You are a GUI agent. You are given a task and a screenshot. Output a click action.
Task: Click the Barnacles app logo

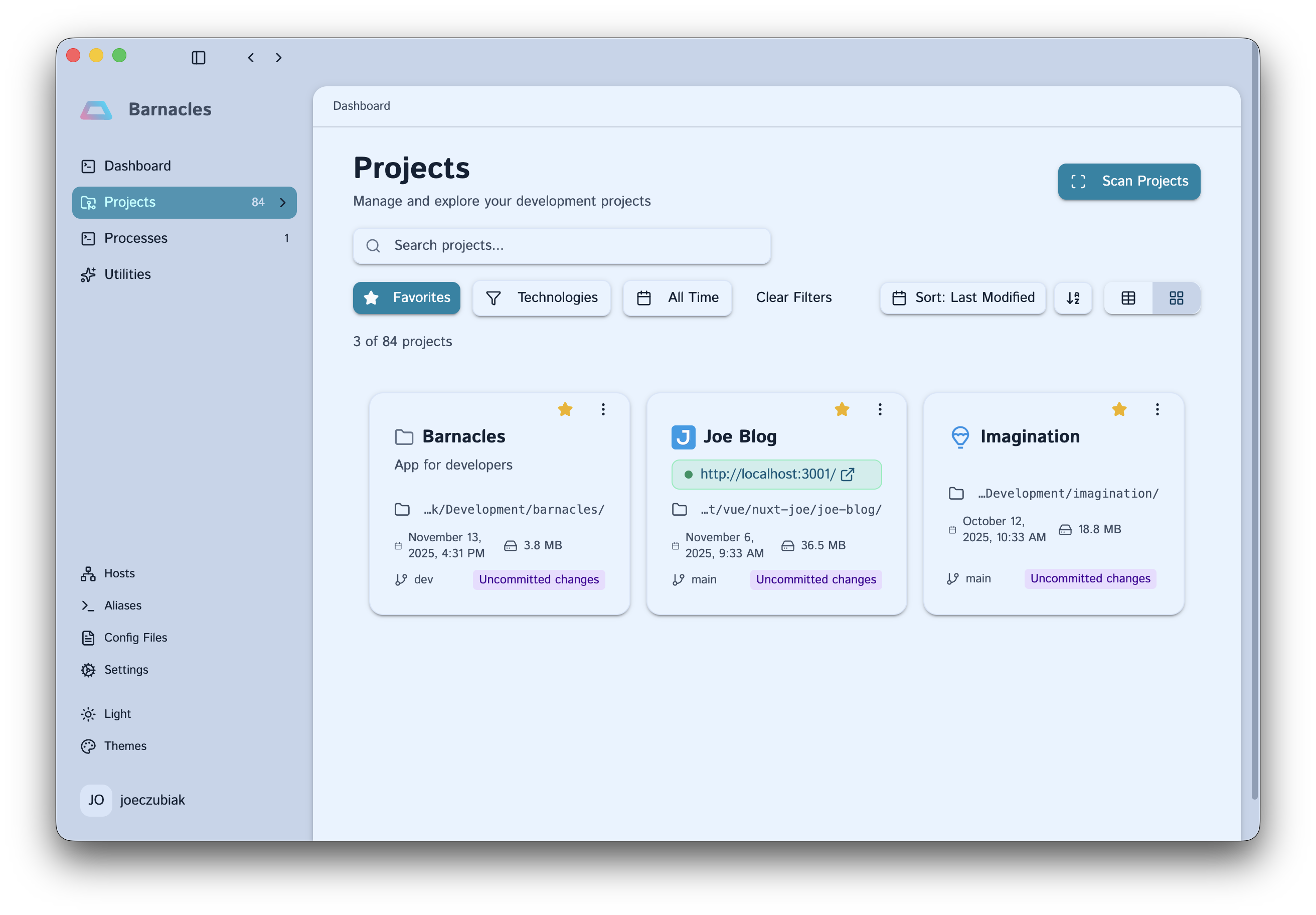tap(96, 109)
